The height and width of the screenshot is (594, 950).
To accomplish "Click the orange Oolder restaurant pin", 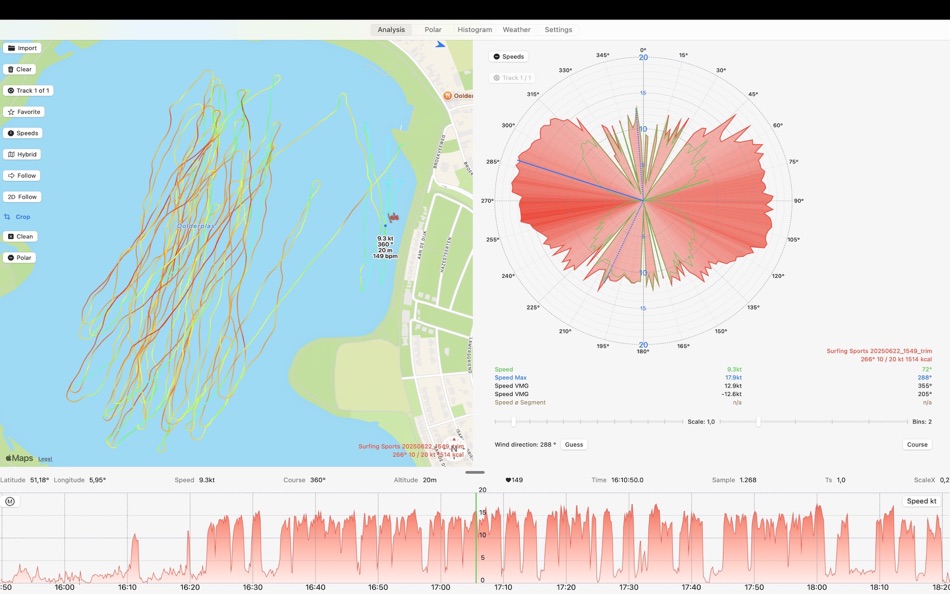I will 448,95.
